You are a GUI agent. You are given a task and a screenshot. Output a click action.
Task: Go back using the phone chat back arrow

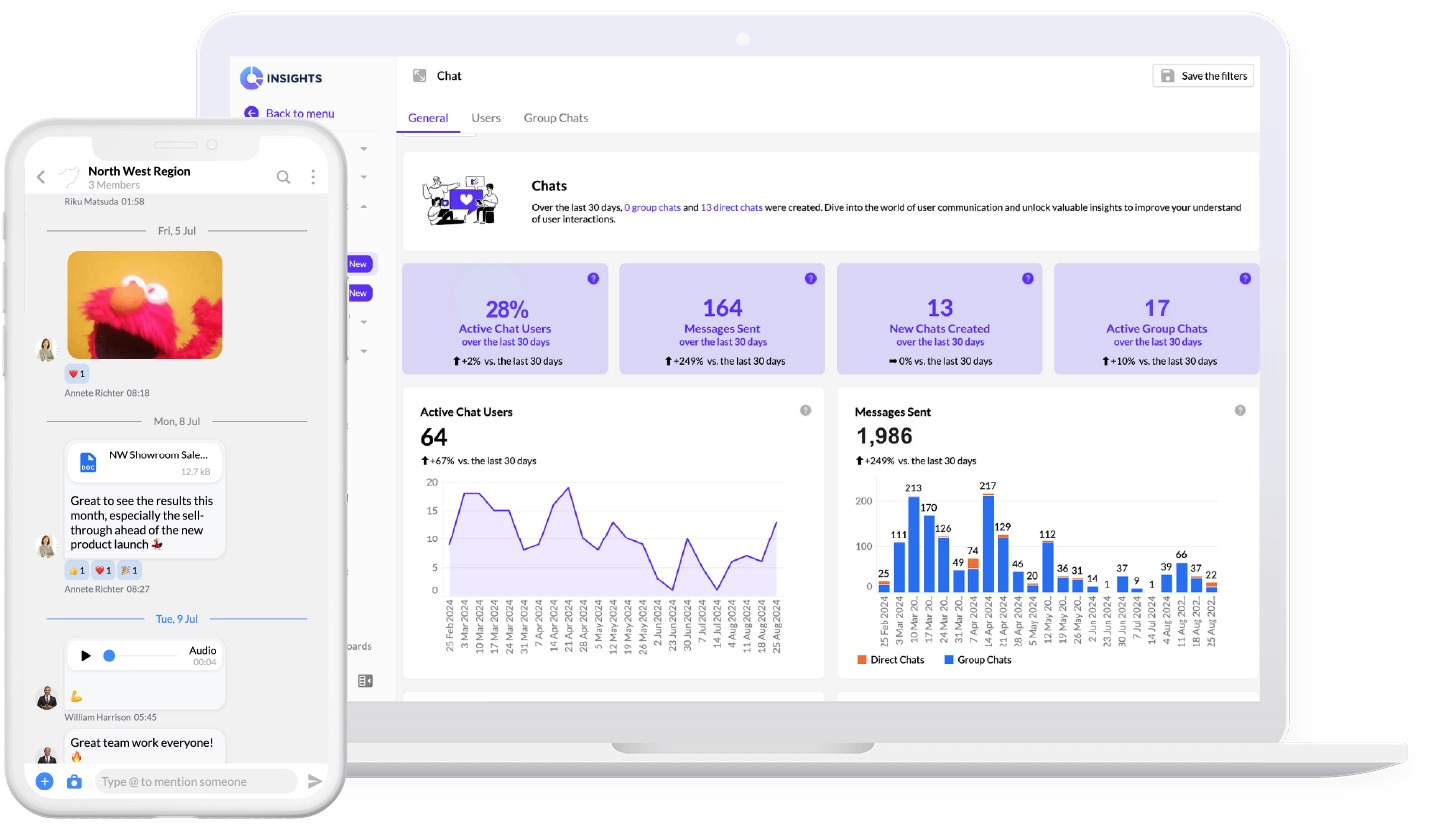pyautogui.click(x=41, y=177)
